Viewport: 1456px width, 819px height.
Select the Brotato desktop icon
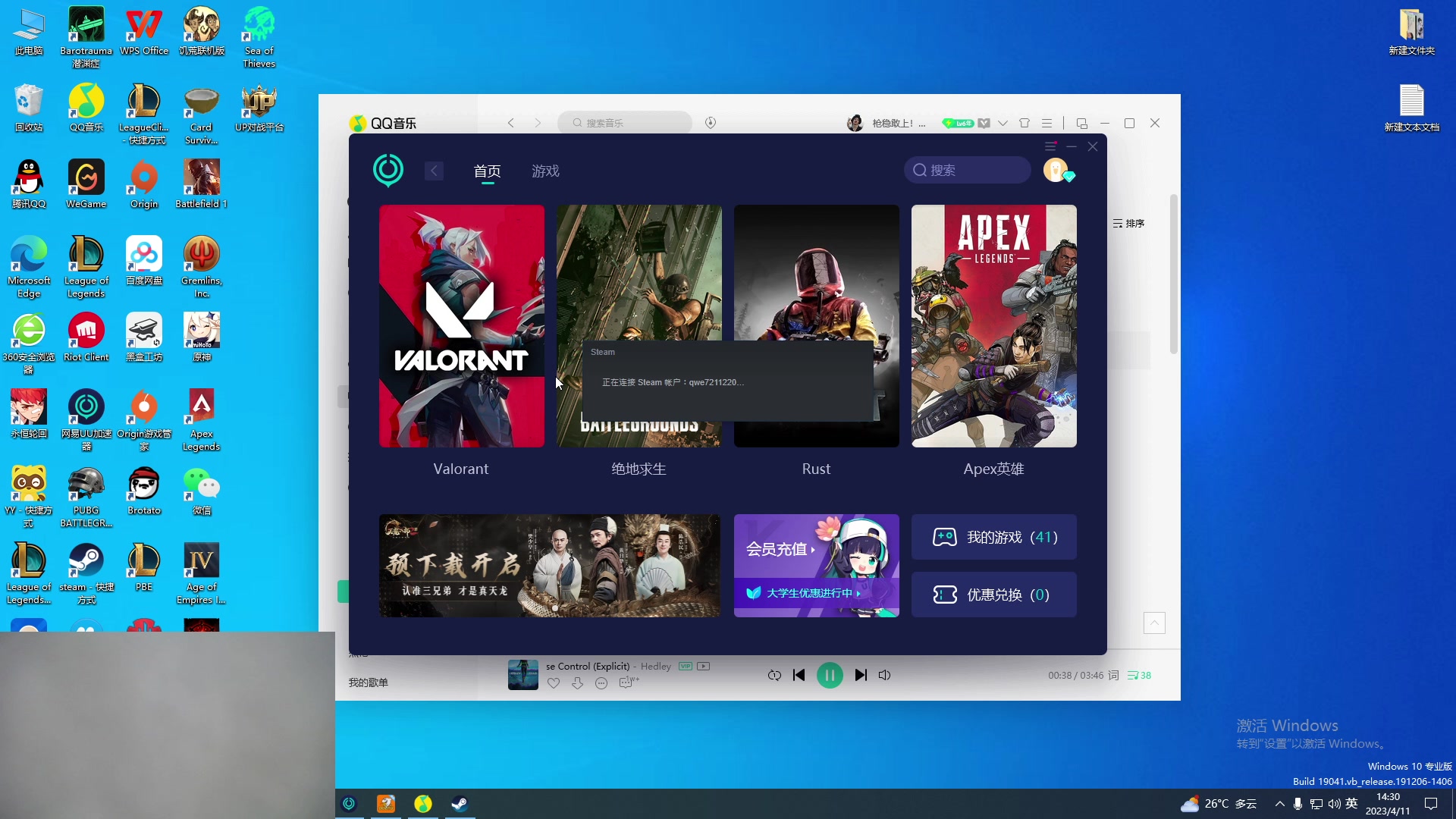pyautogui.click(x=144, y=491)
